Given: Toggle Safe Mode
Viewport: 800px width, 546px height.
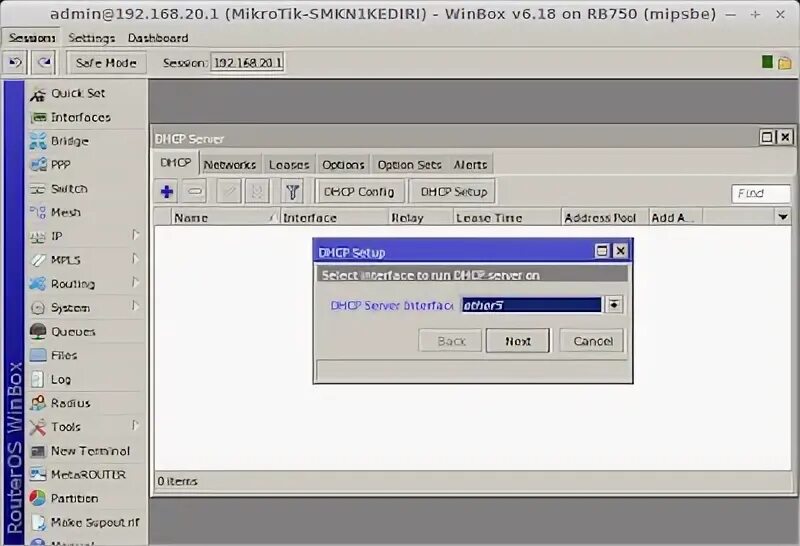Looking at the screenshot, I should pos(106,63).
